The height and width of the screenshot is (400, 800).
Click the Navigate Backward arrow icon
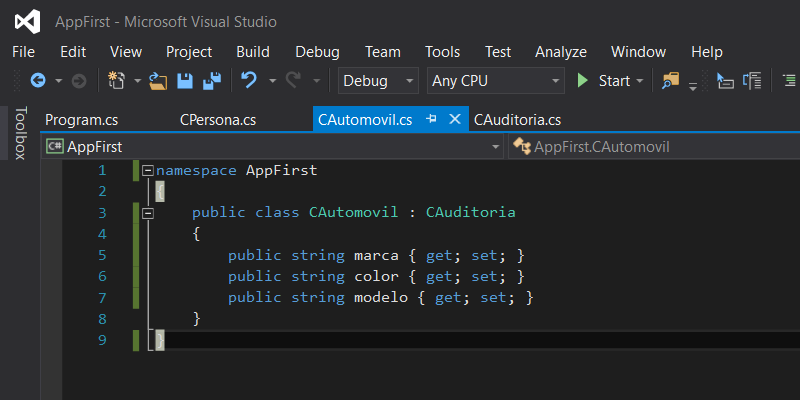point(38,81)
